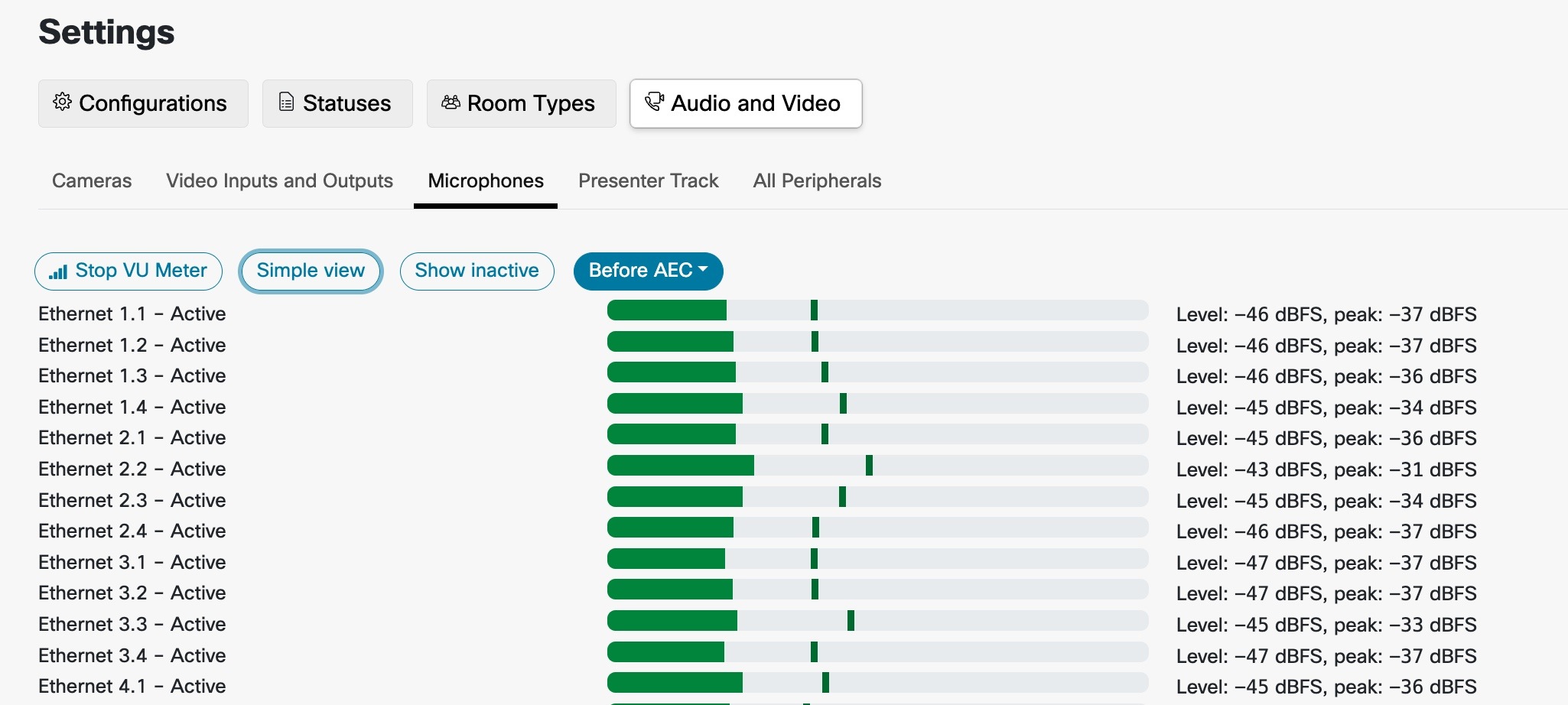Toggle the Simple view button
The image size is (1568, 705).
[311, 271]
